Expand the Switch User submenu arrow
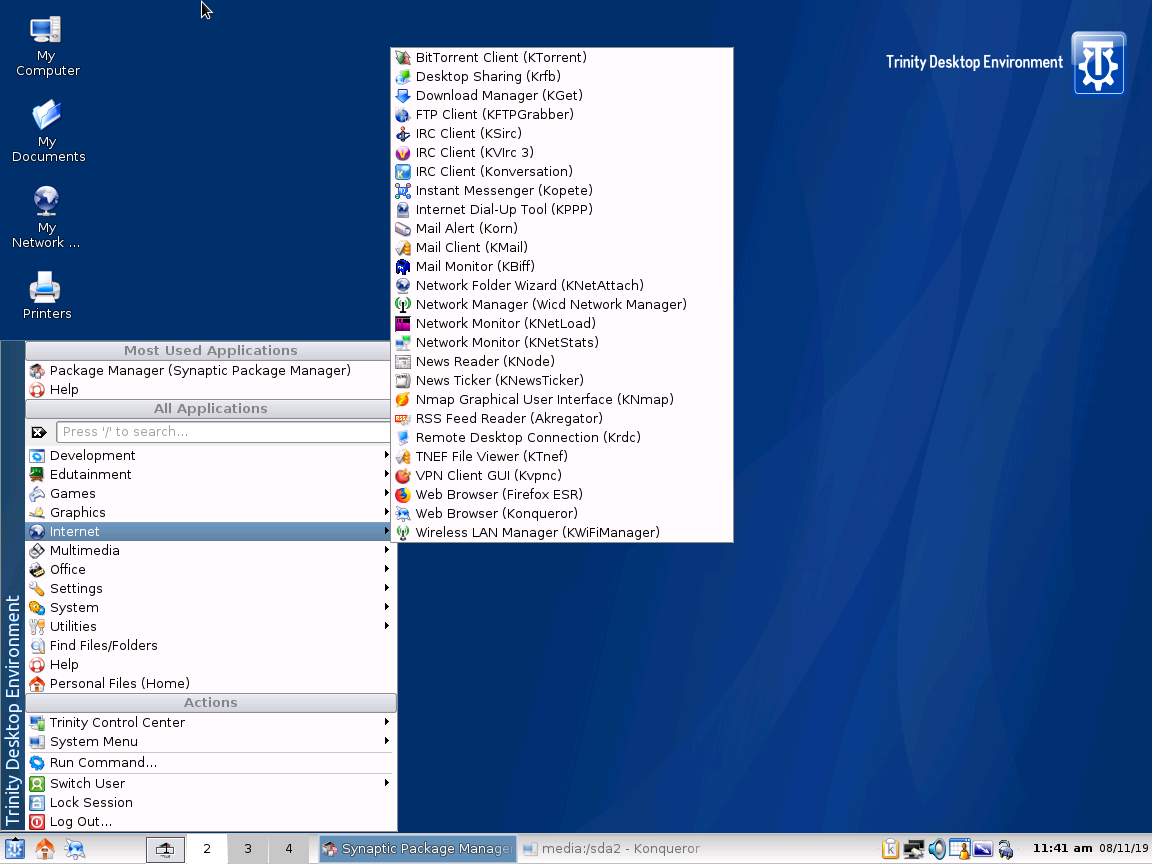This screenshot has height=864, width=1152. [386, 783]
